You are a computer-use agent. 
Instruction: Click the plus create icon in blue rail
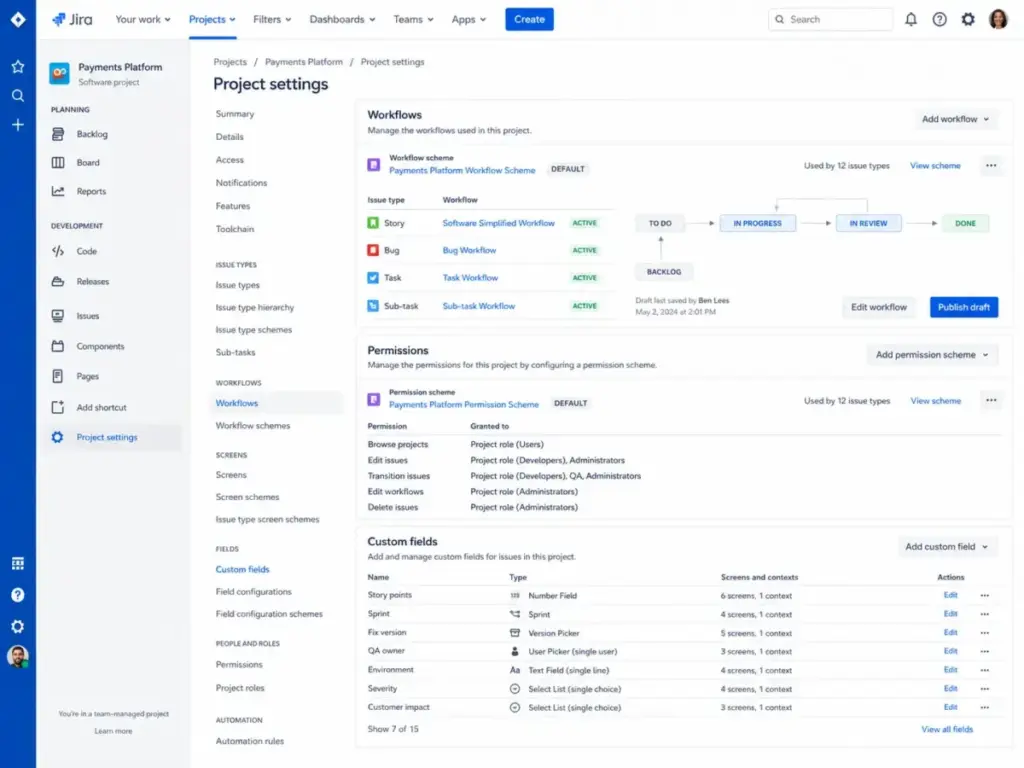18,125
